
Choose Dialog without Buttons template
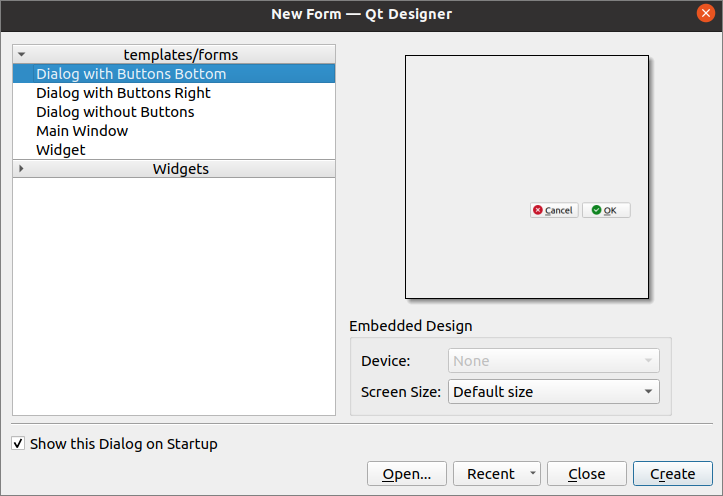pos(115,112)
